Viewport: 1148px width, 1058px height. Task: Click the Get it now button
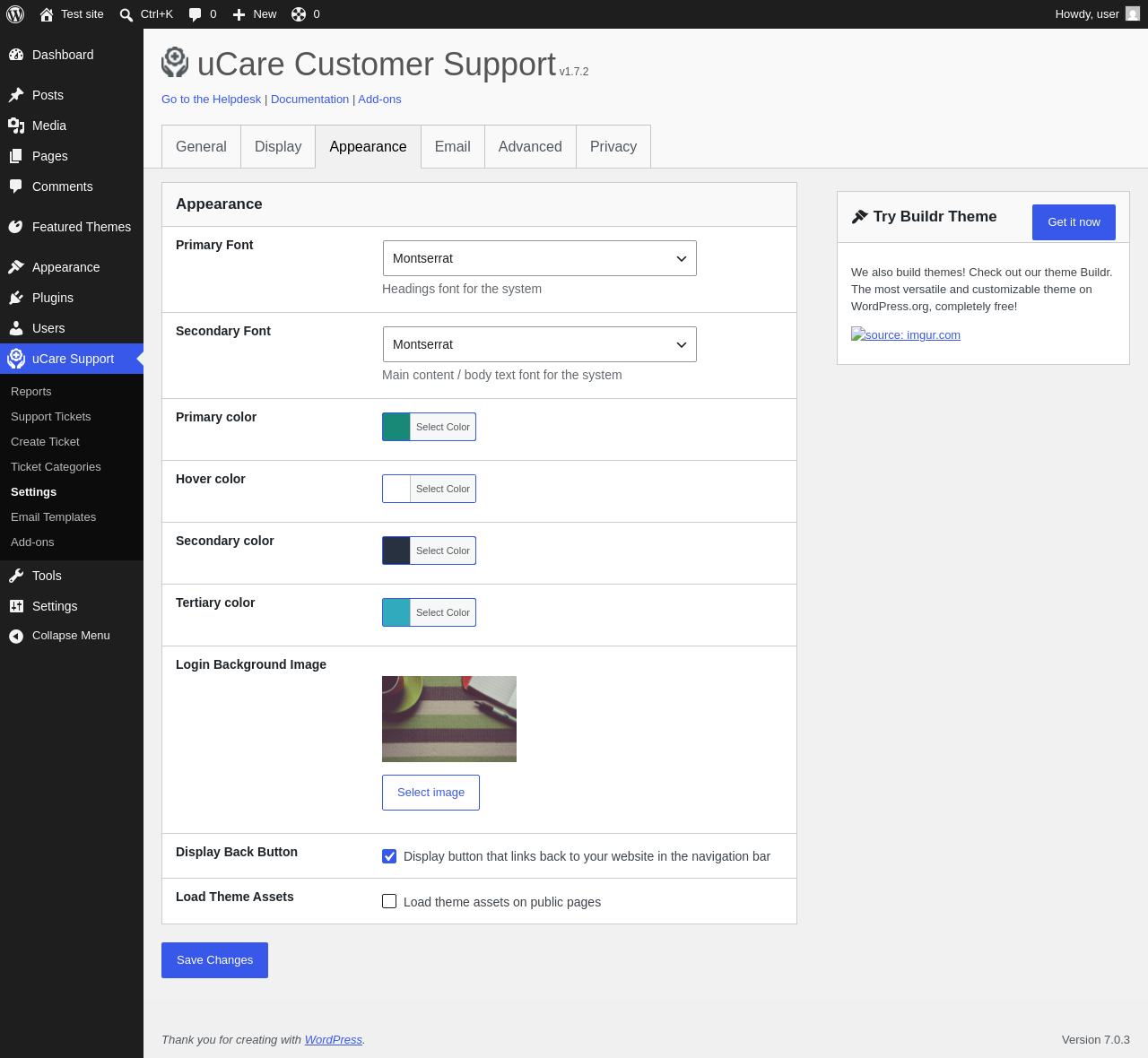click(1074, 222)
